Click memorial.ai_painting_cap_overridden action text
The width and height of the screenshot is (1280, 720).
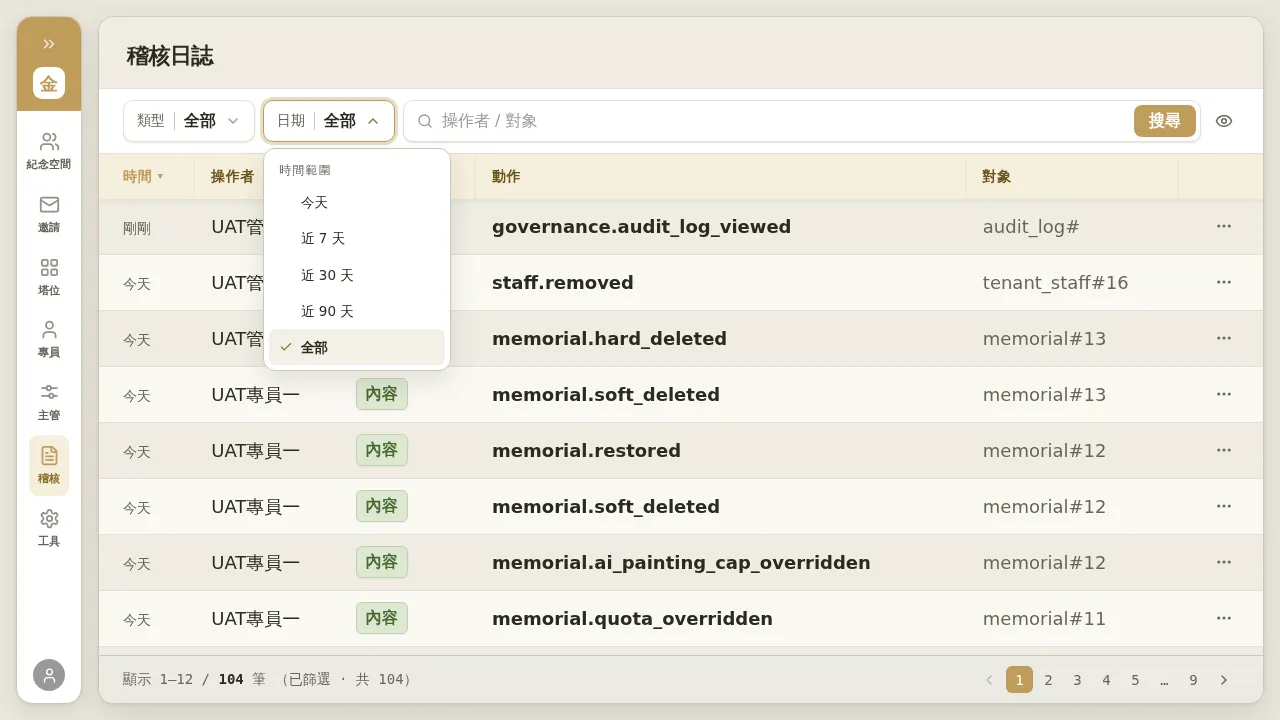pos(681,563)
